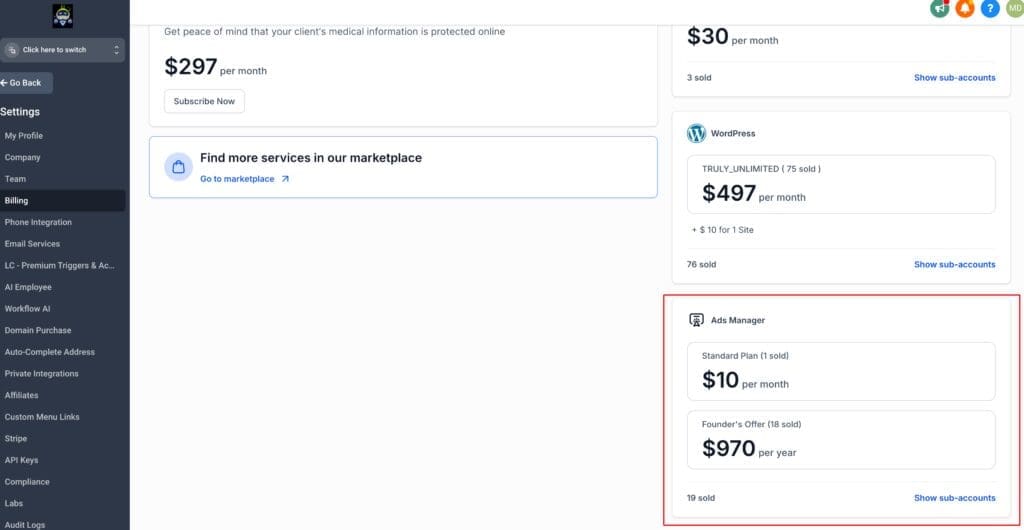
Task: Click the Go Back button
Action: [x=26, y=83]
